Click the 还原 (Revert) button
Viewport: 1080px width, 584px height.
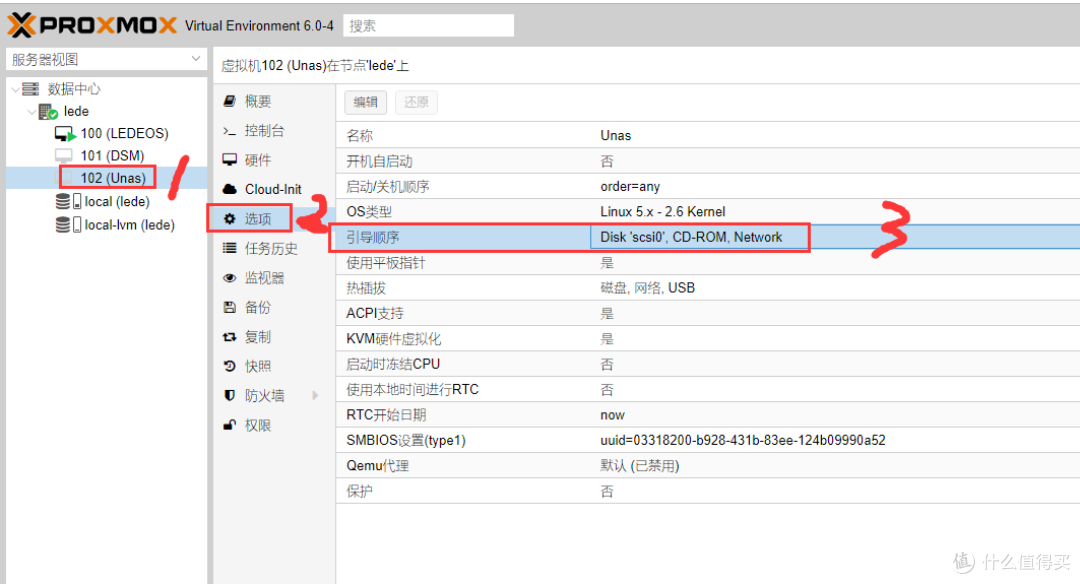tap(416, 102)
